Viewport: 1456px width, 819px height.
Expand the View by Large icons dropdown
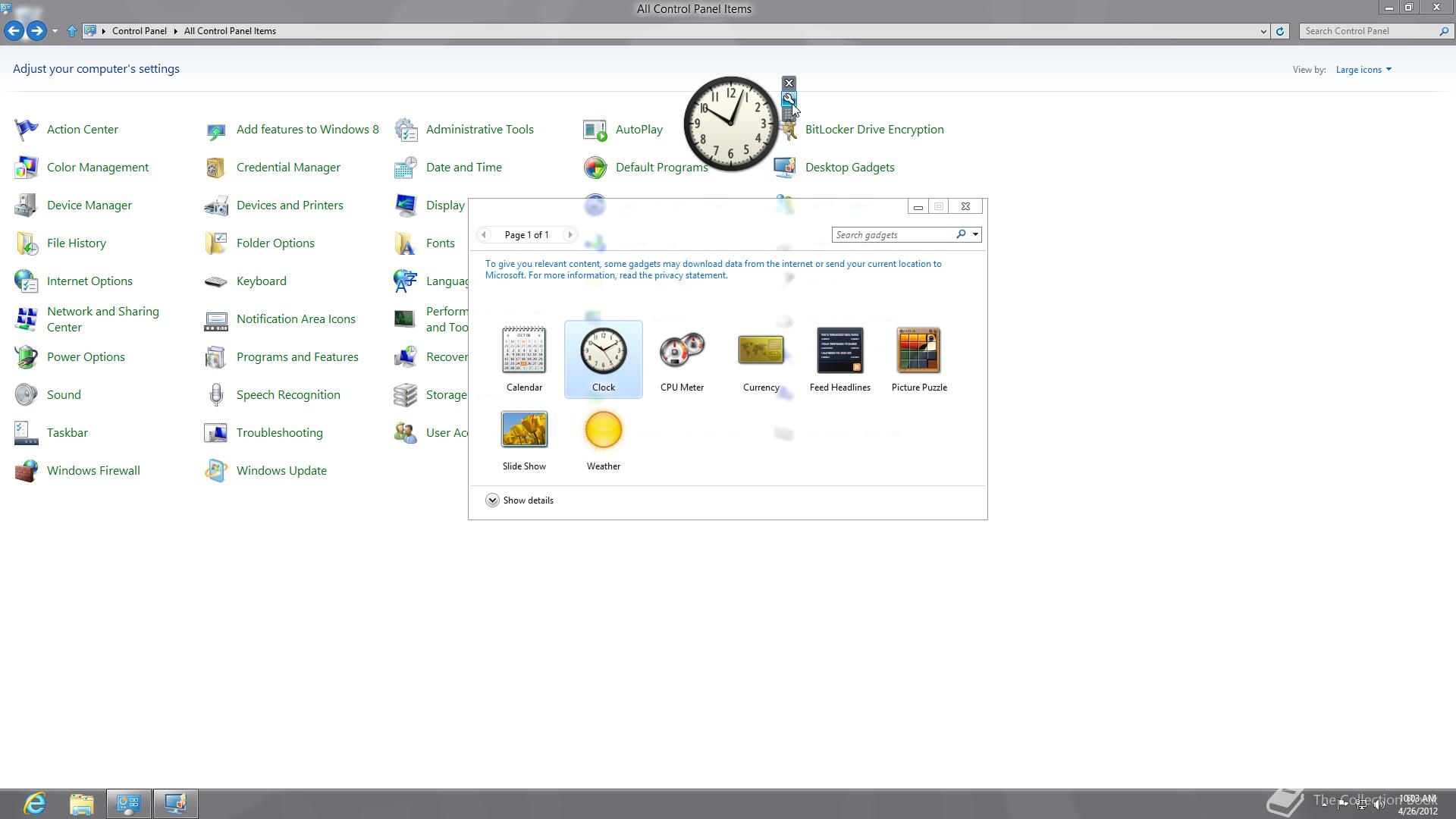click(x=1363, y=70)
